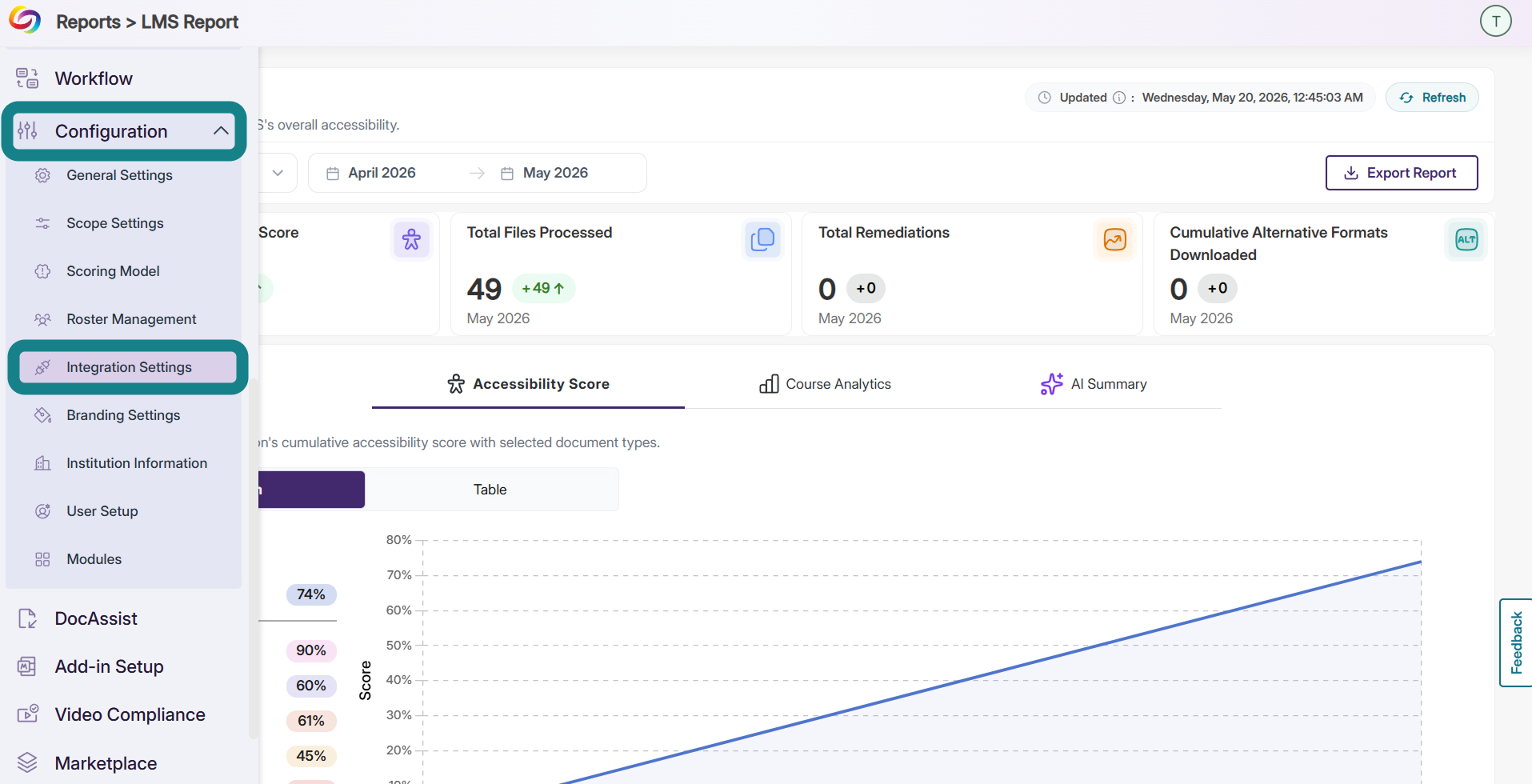Screen dimensions: 1532x784
Task: Click the ALT alternative formats icon
Action: pyautogui.click(x=1466, y=239)
